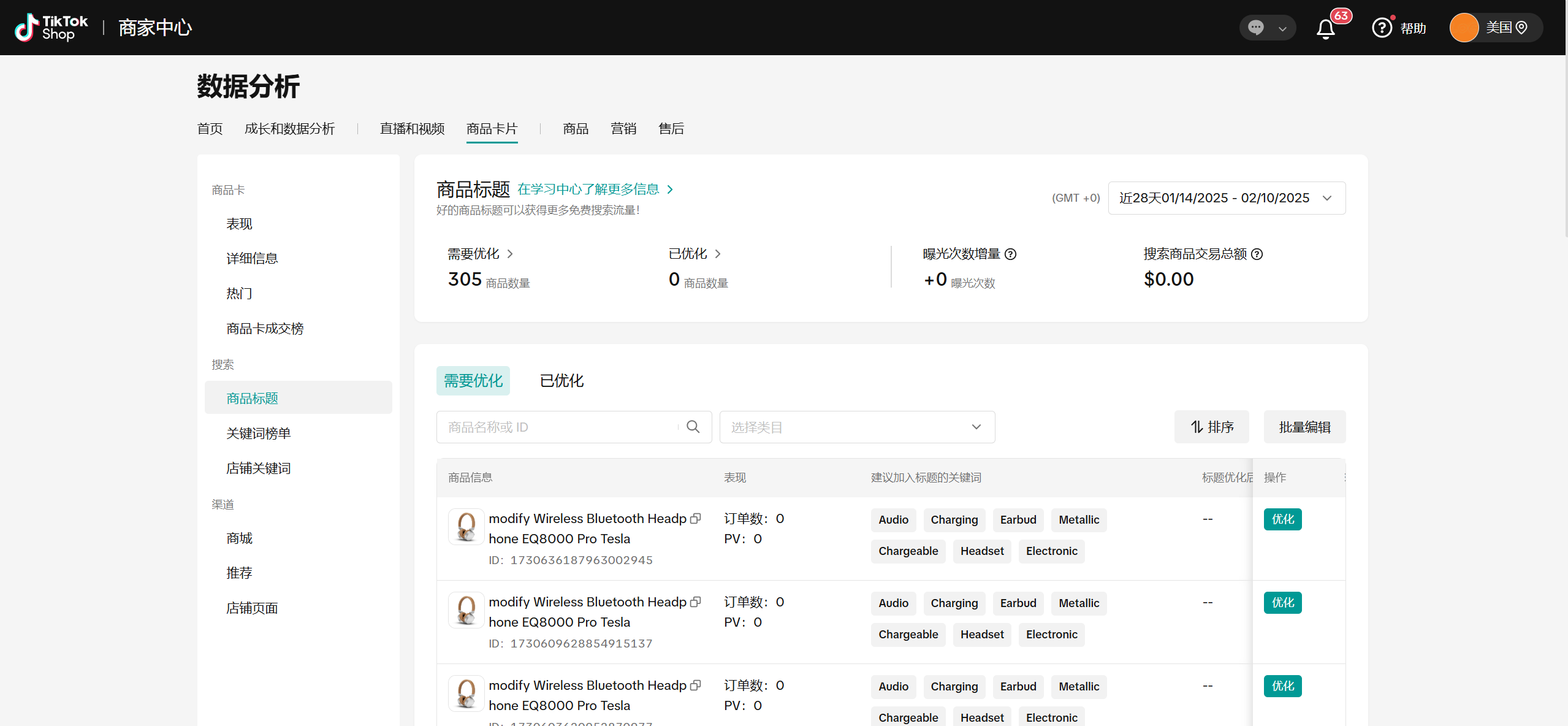Click the 批量编辑 button

[1304, 426]
